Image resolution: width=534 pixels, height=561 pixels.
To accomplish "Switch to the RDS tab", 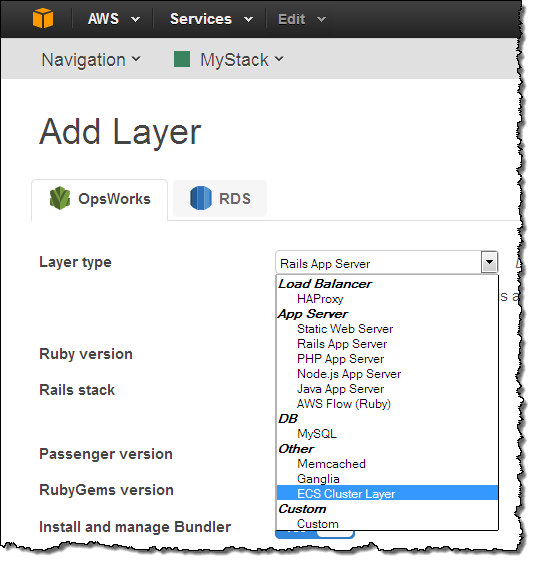I will point(220,199).
